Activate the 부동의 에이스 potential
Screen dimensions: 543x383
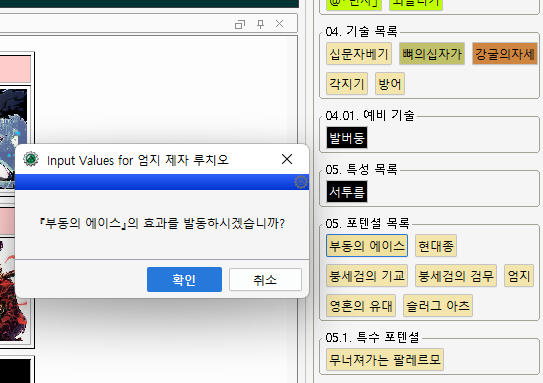tap(367, 246)
